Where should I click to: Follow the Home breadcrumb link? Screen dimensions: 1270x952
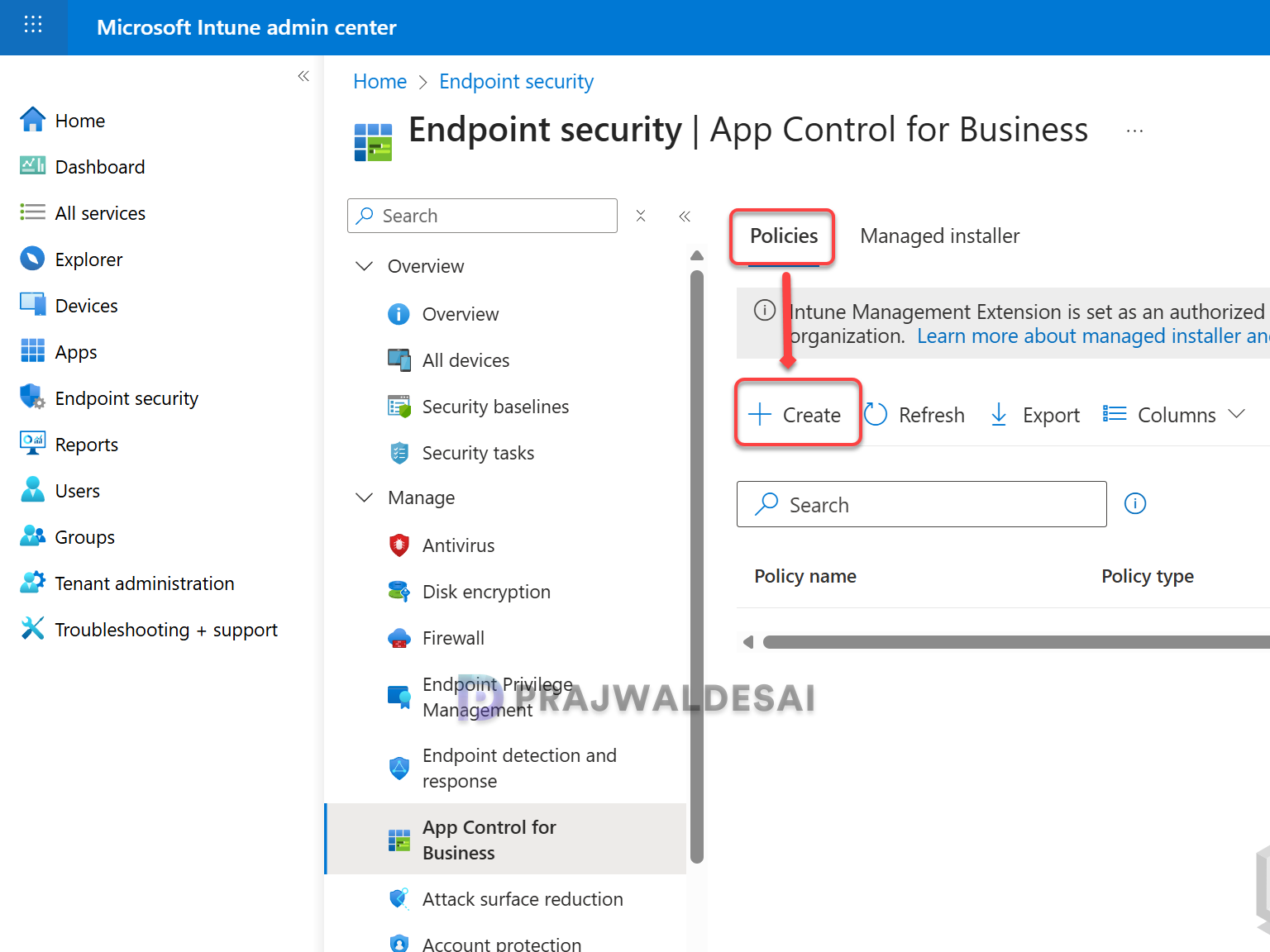pos(380,82)
